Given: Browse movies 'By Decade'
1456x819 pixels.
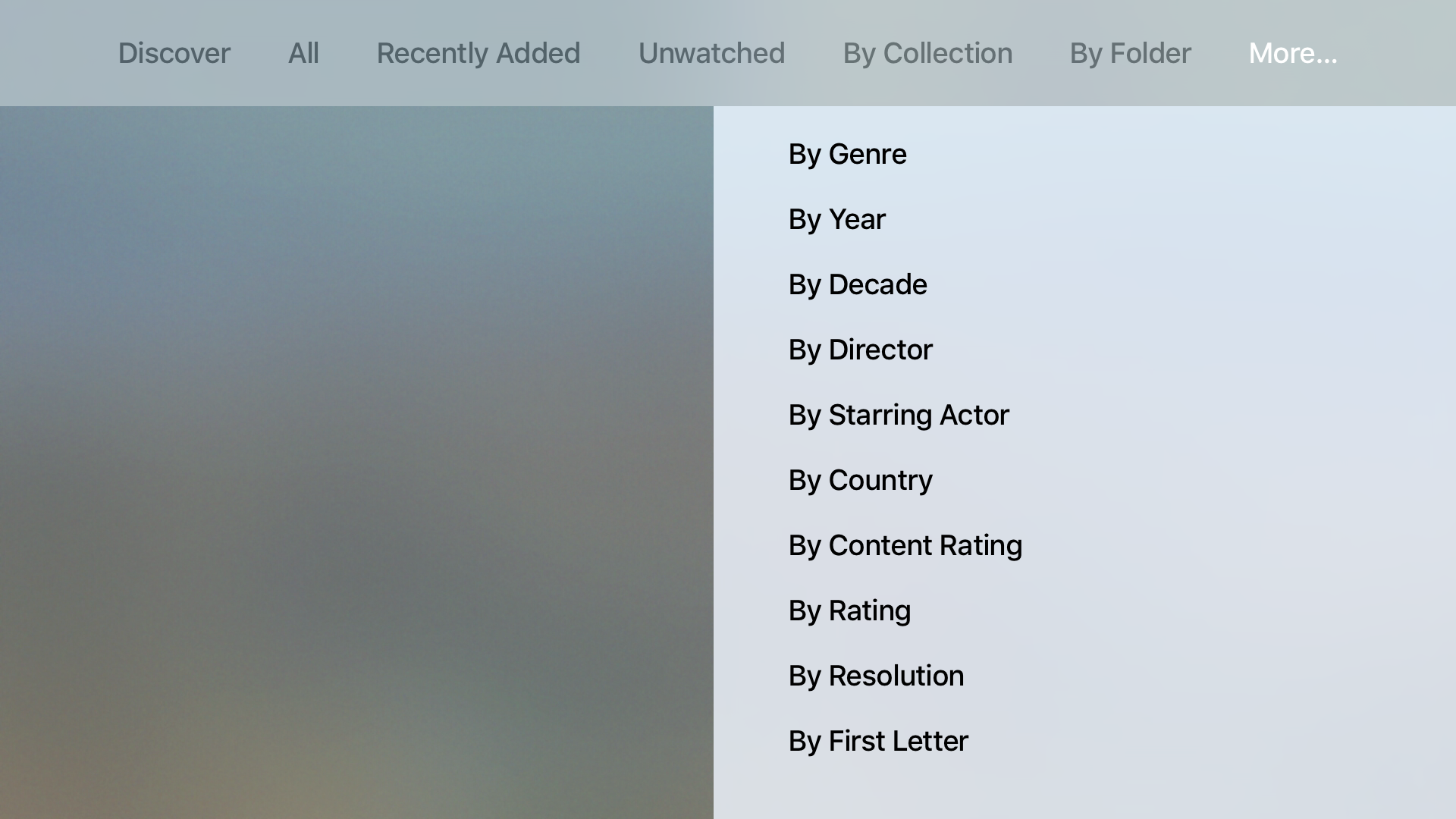Looking at the screenshot, I should tap(857, 284).
